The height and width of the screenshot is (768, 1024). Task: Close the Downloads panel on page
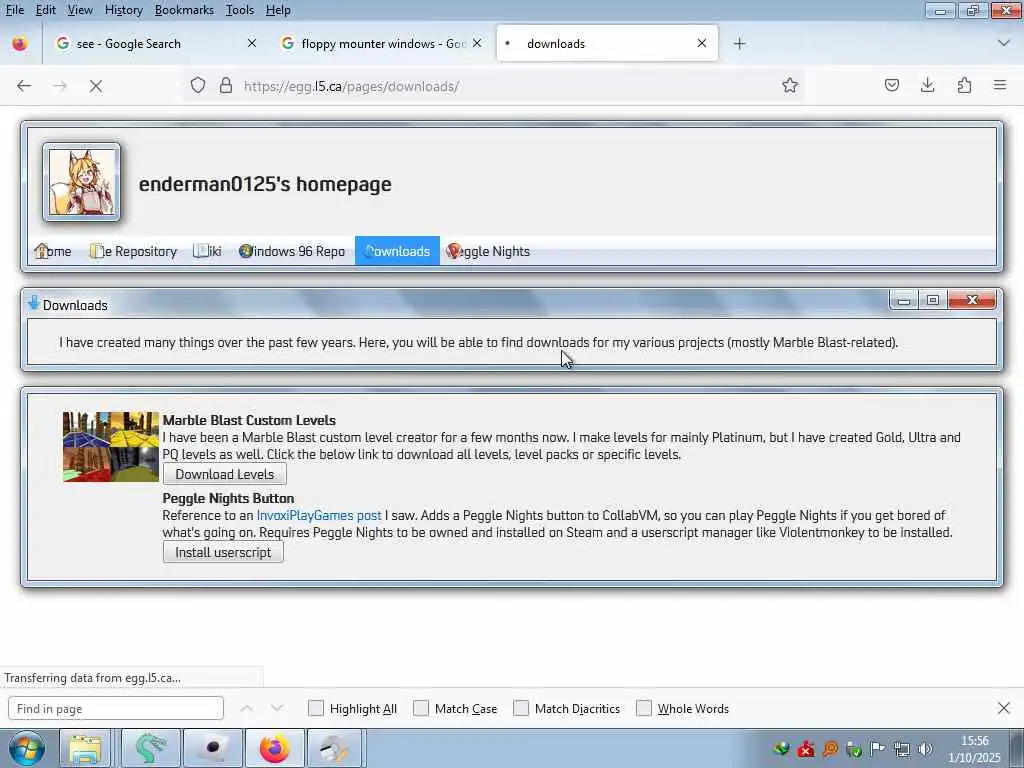point(972,300)
